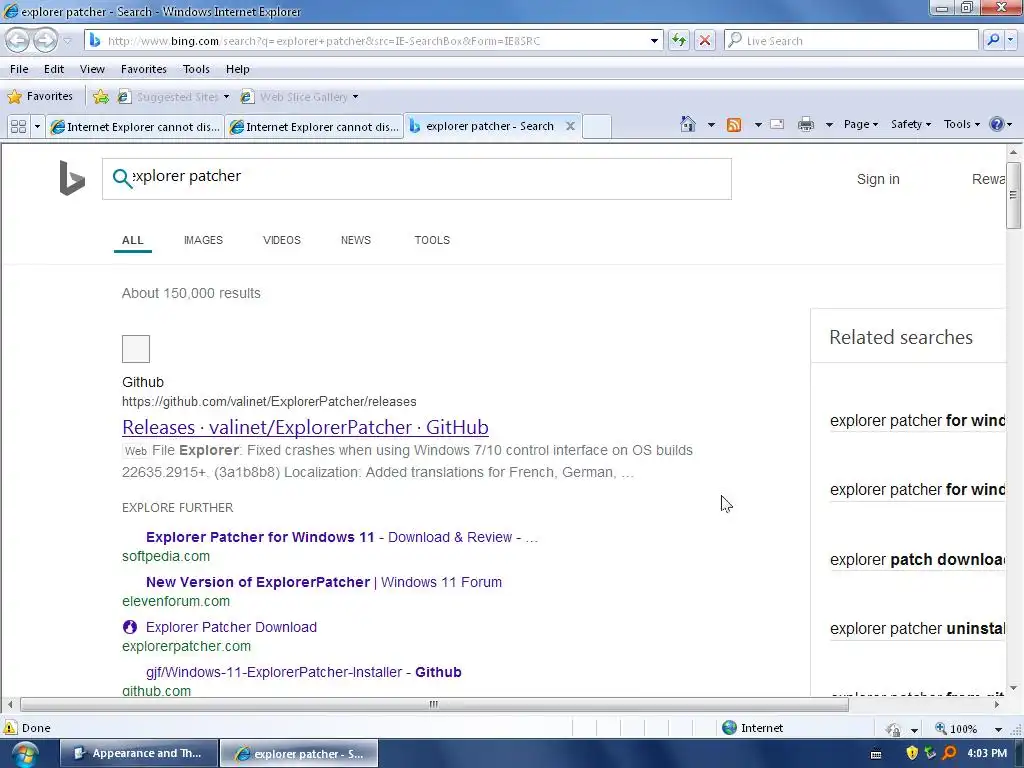Viewport: 1024px width, 768px height.
Task: Click the Add to Favorites Bar icon
Action: click(101, 97)
